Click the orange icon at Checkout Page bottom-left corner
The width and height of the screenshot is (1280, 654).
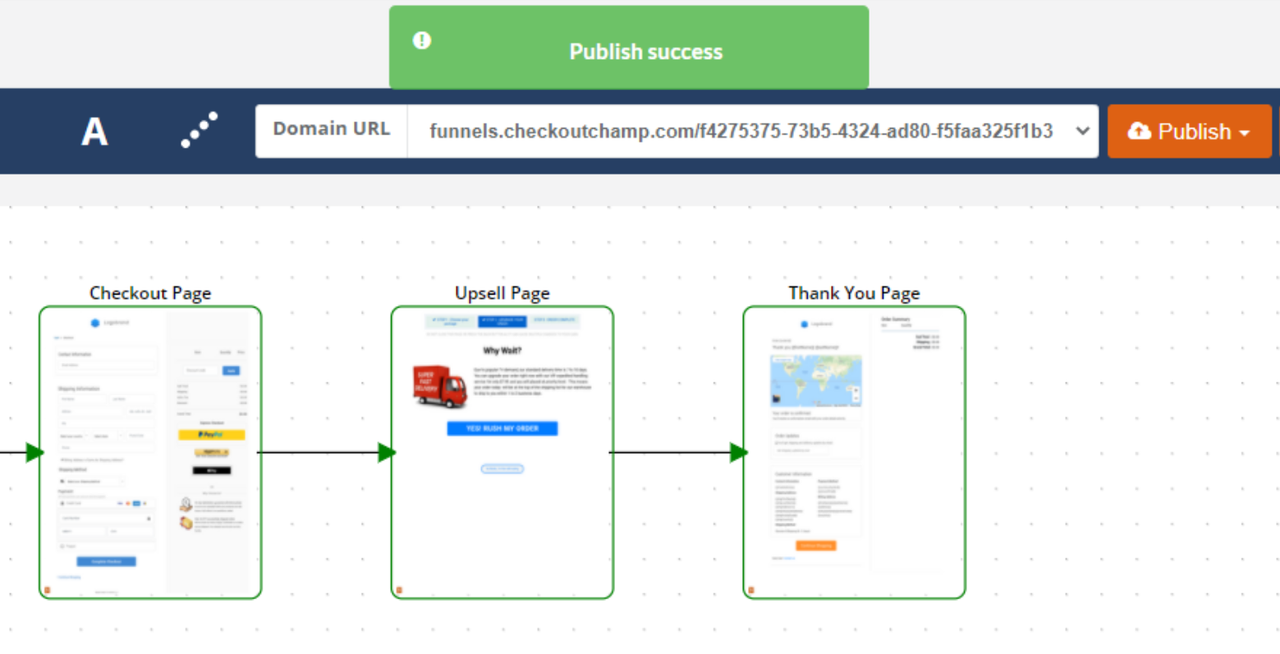tap(47, 591)
